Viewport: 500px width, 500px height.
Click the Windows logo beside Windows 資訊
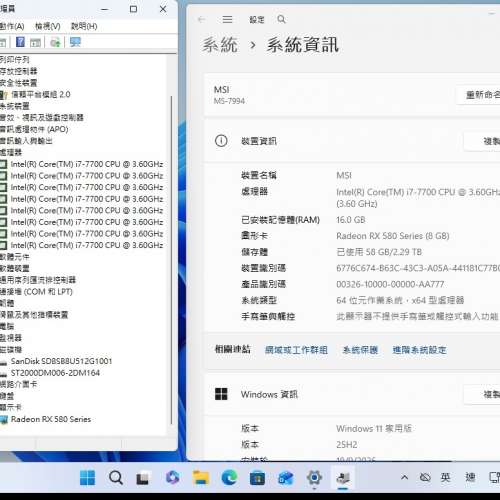[x=221, y=394]
